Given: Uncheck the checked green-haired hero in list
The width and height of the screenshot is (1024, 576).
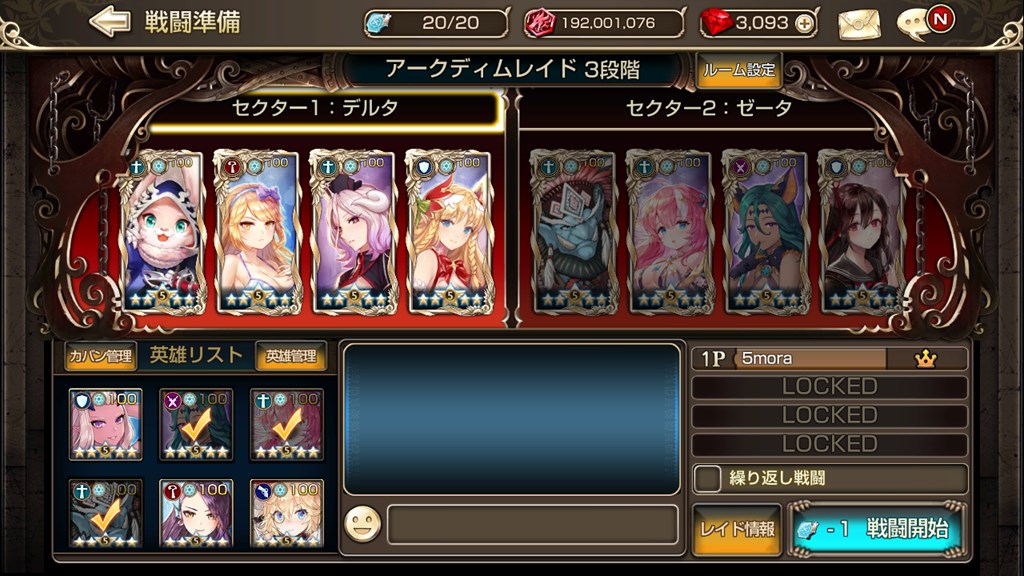Looking at the screenshot, I should point(196,424).
